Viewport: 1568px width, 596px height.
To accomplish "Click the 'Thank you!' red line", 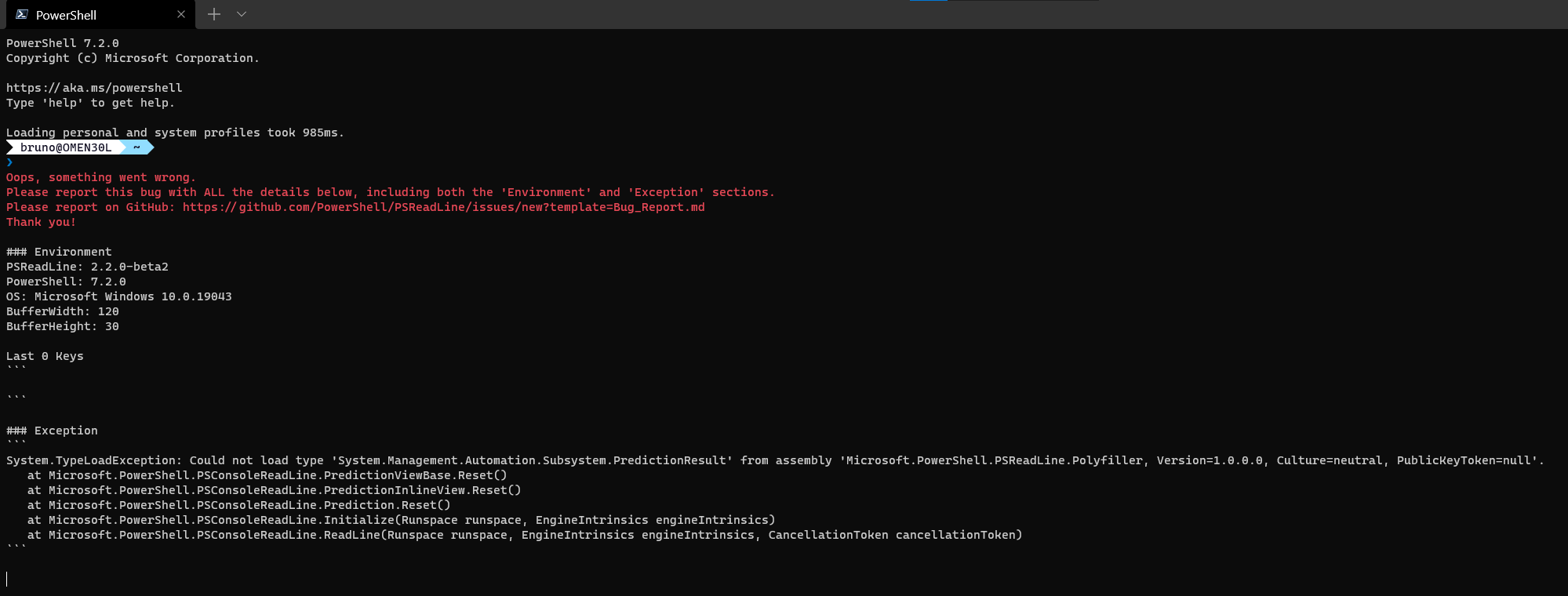I will point(41,222).
